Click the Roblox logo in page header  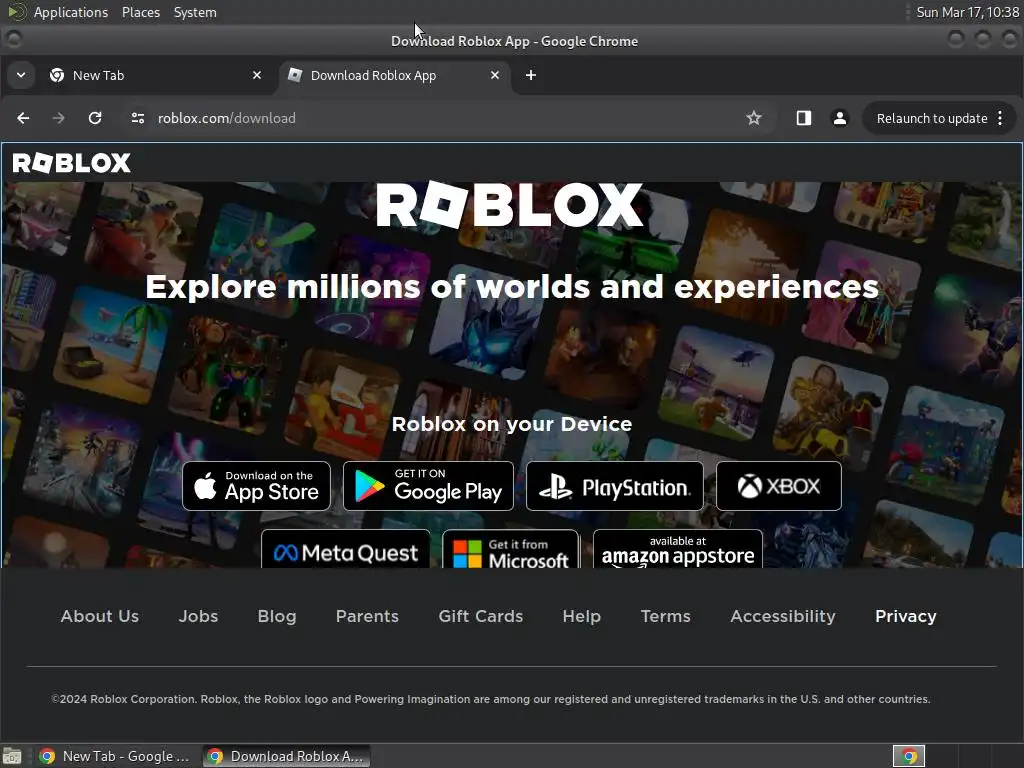pos(72,163)
